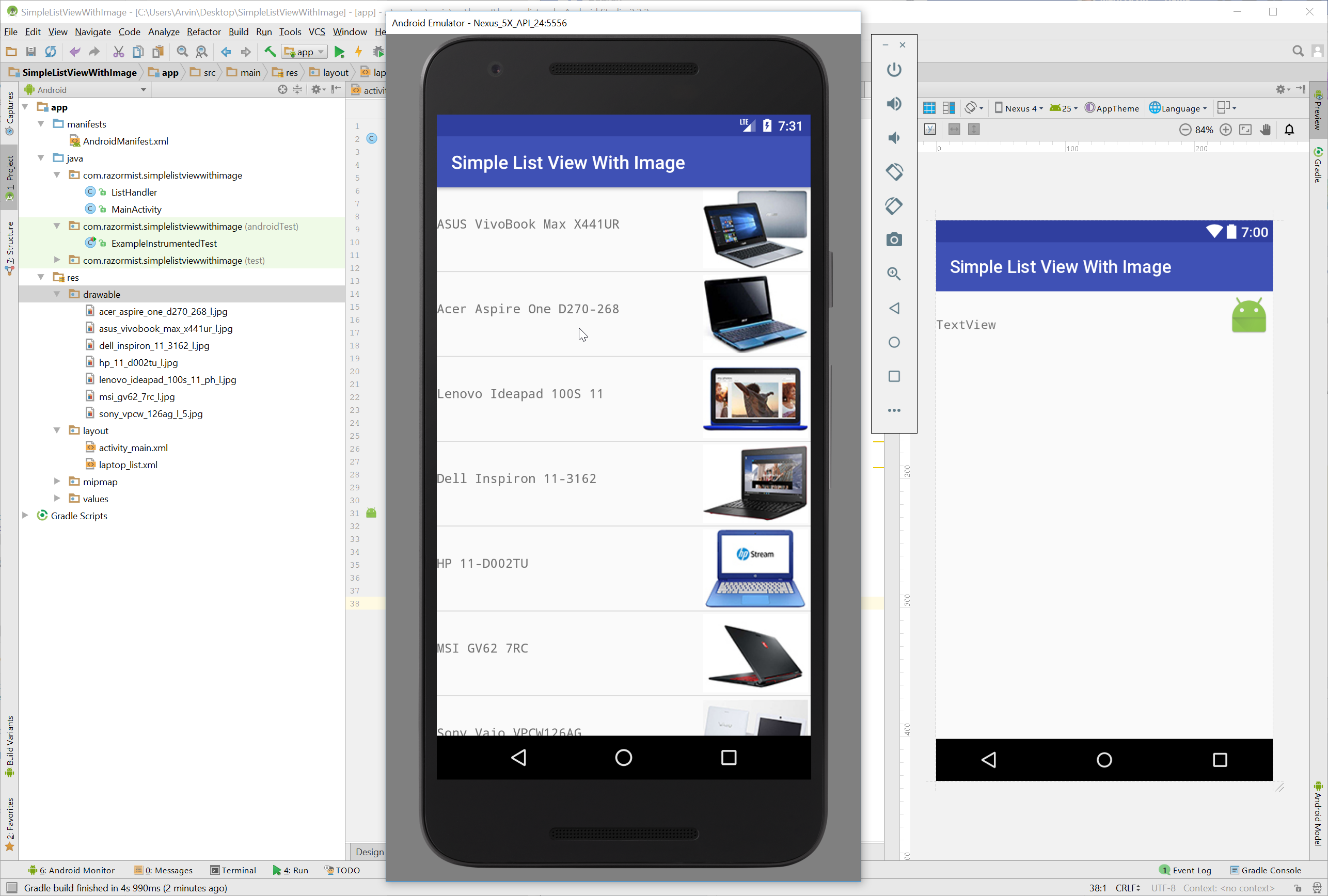The width and height of the screenshot is (1328, 896).
Task: Raise emulator volume with volume up icon
Action: [x=894, y=103]
